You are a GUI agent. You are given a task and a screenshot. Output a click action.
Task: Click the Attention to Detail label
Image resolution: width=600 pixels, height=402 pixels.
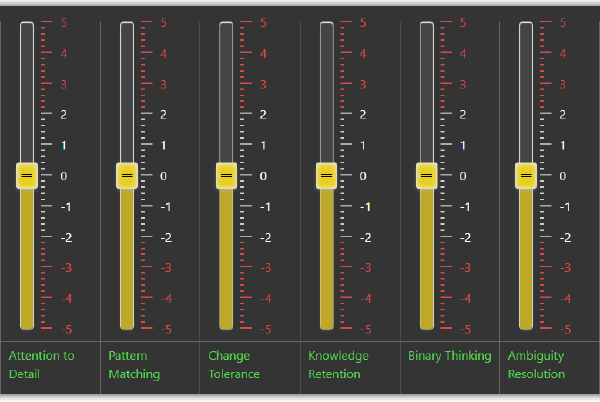pyautogui.click(x=41, y=364)
